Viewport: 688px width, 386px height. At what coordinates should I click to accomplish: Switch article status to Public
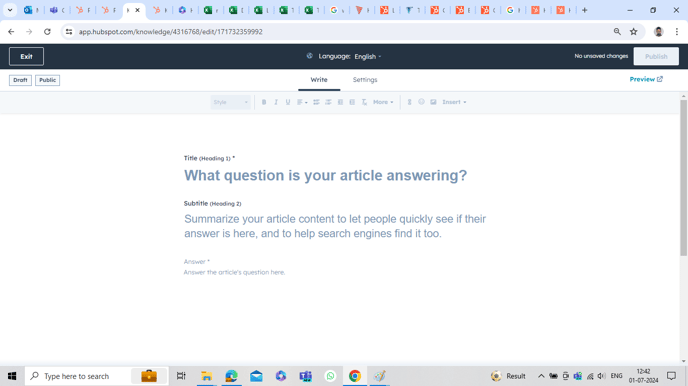click(47, 80)
